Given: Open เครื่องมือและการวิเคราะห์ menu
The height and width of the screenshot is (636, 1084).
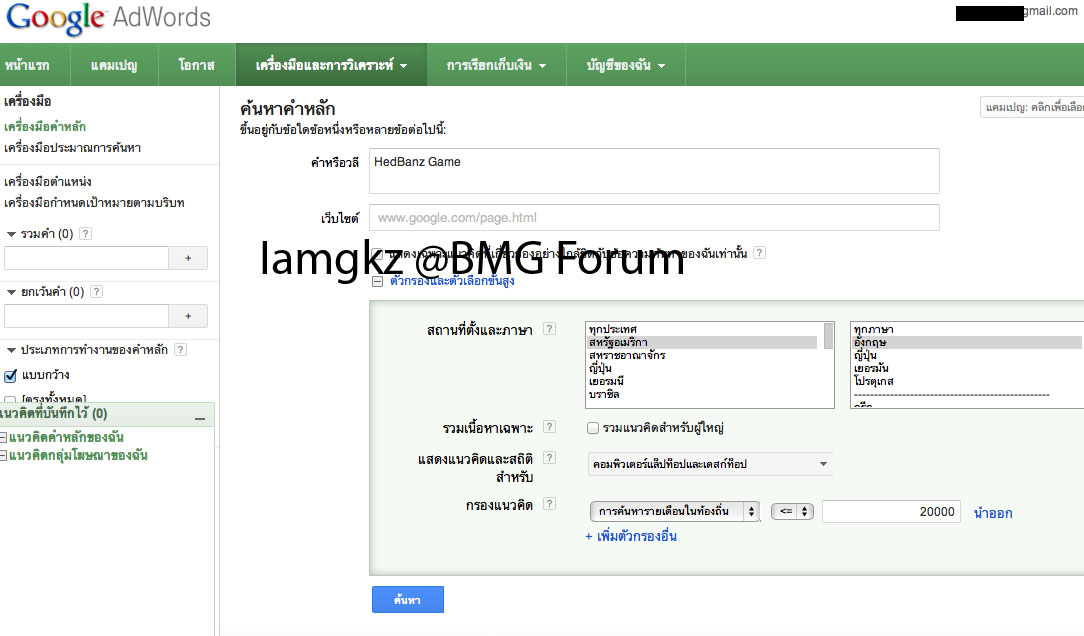Looking at the screenshot, I should point(331,65).
